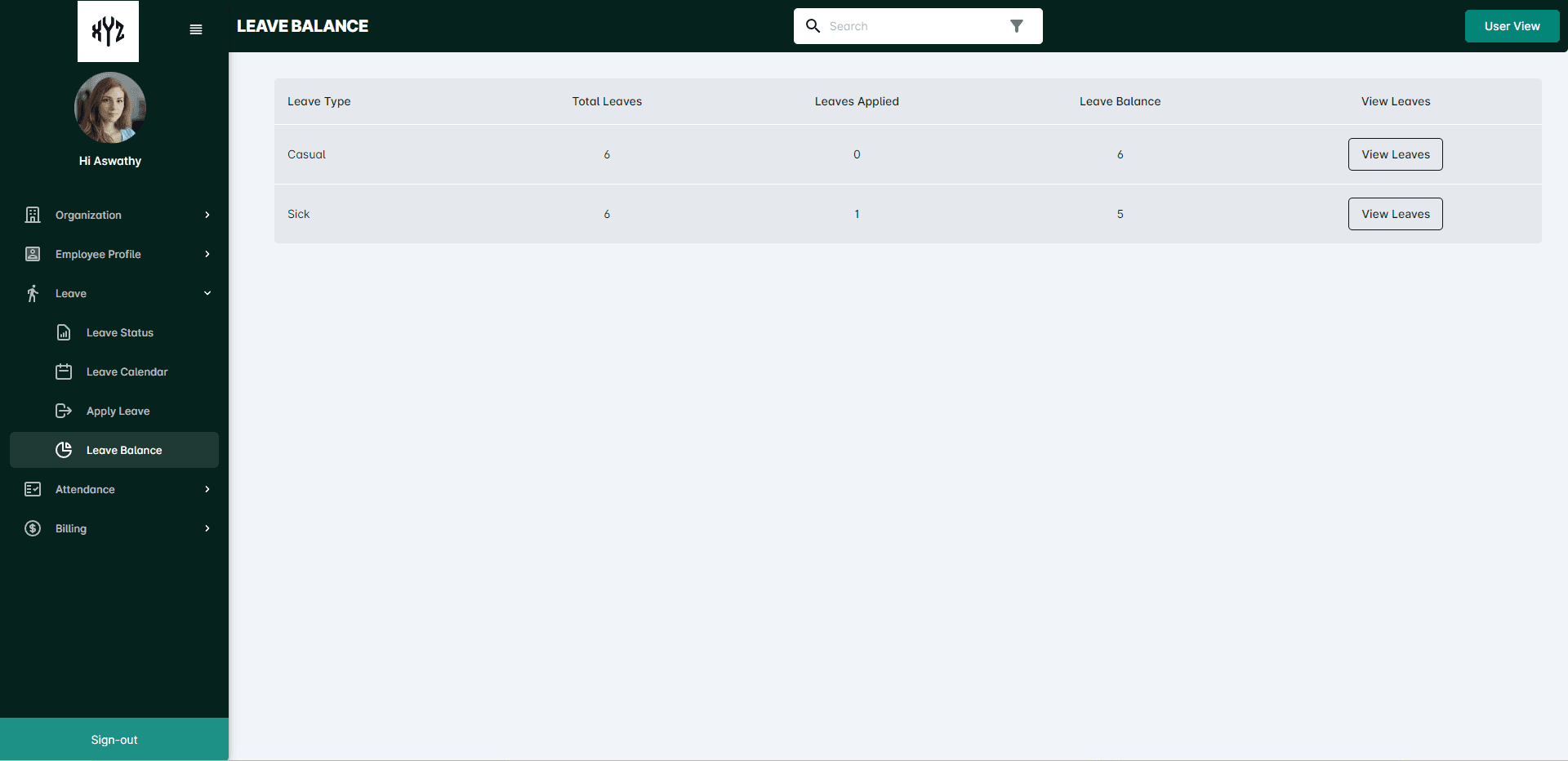Click the XYZ company logo
Image resolution: width=1568 pixels, height=761 pixels.
coord(108,32)
